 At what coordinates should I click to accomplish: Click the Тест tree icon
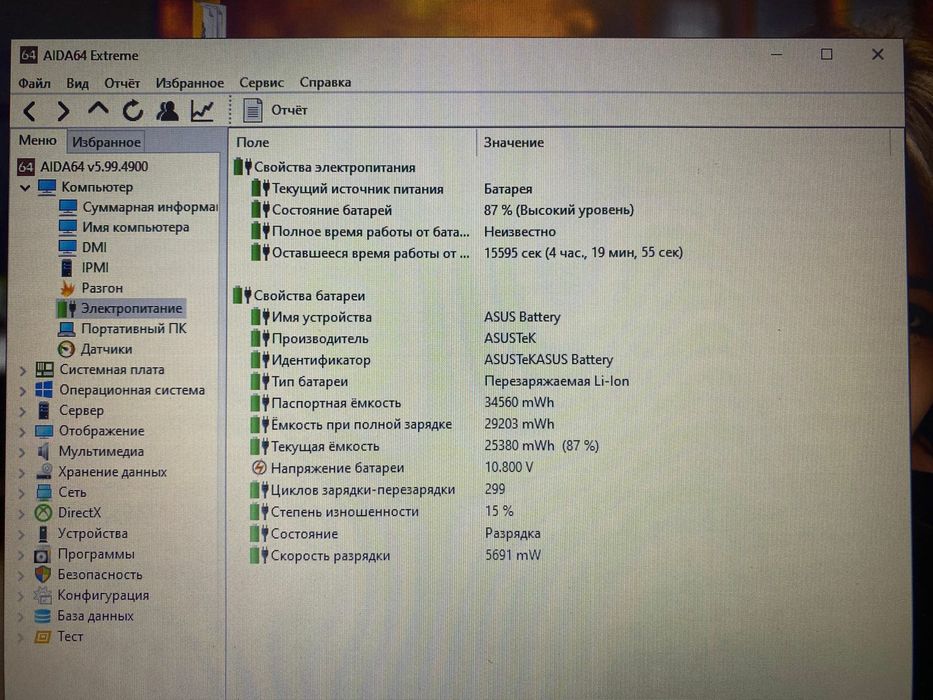tap(42, 637)
